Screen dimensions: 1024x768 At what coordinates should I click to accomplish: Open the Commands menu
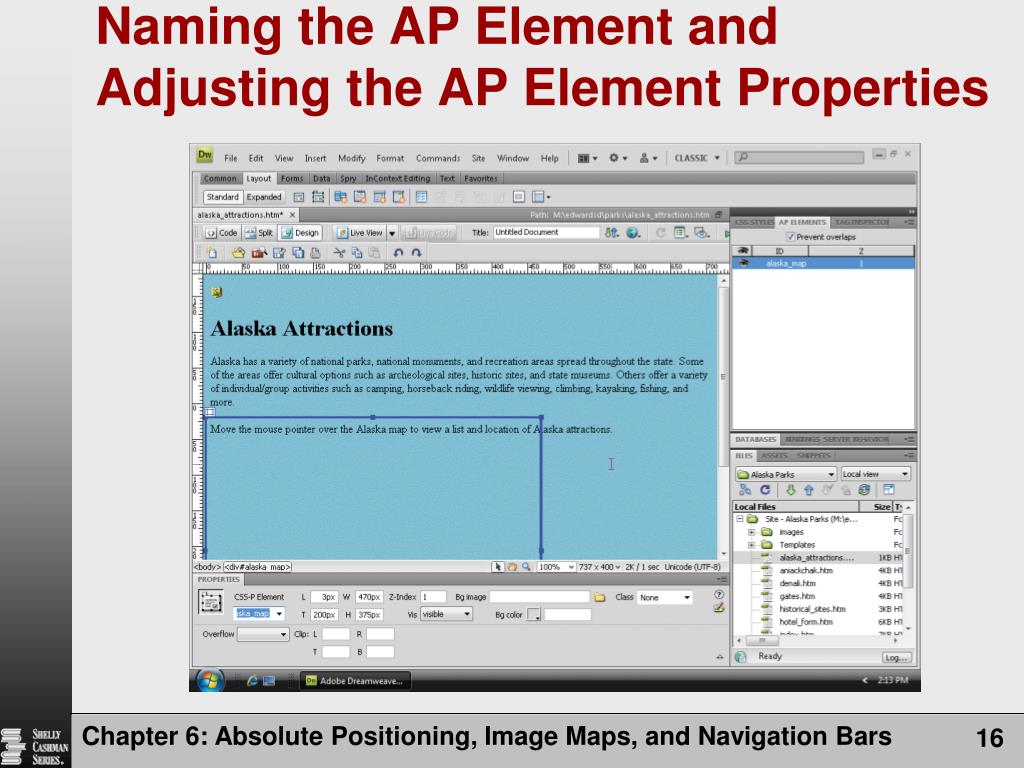438,158
